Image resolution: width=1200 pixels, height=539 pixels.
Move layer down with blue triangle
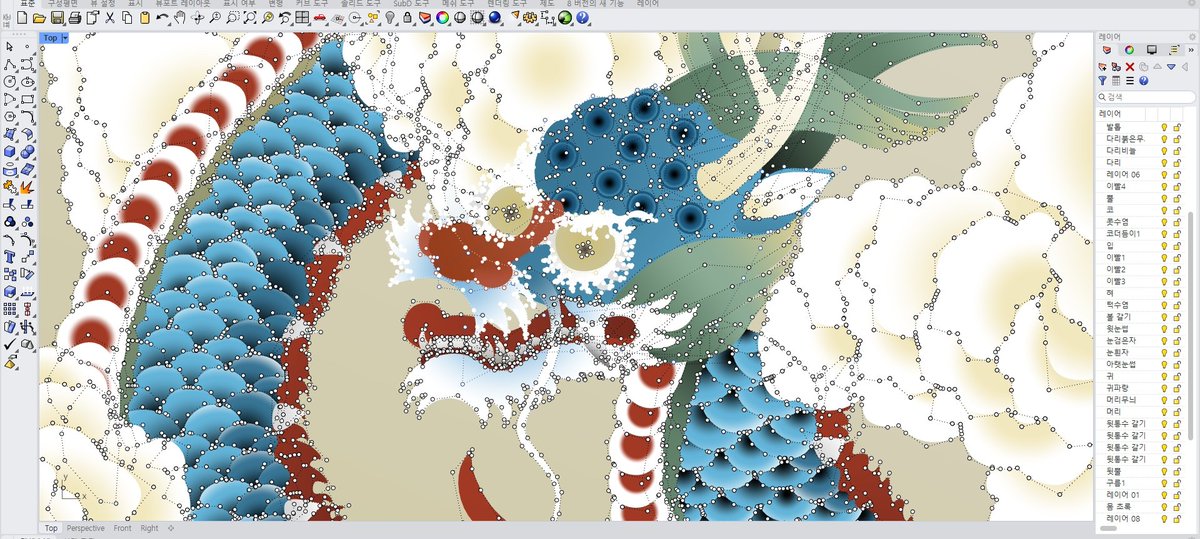[1171, 66]
